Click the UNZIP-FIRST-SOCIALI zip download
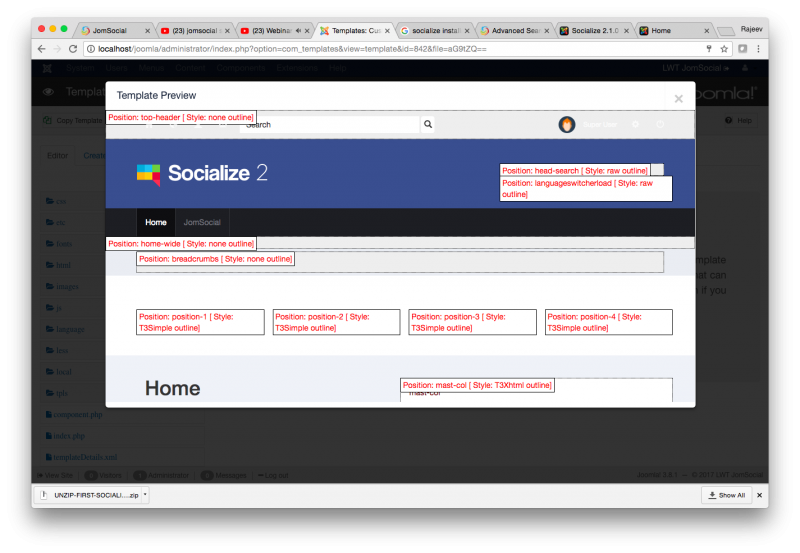Screen dimensions: 800x553 point(90,495)
